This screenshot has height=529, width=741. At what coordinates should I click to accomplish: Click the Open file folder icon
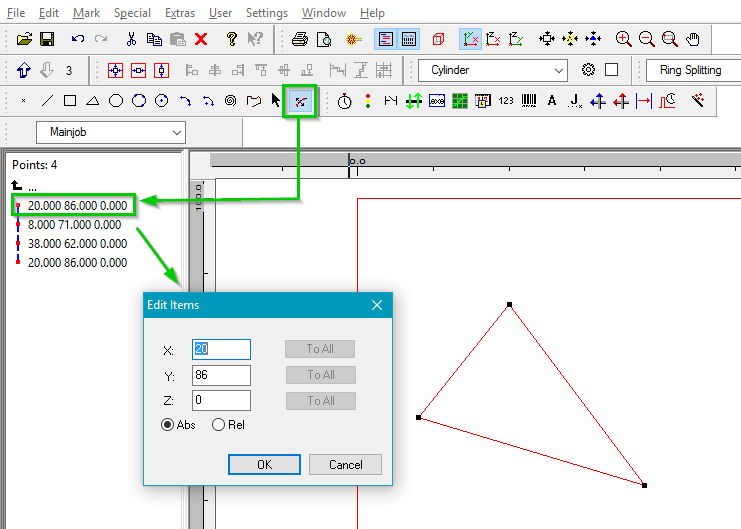(x=24, y=40)
